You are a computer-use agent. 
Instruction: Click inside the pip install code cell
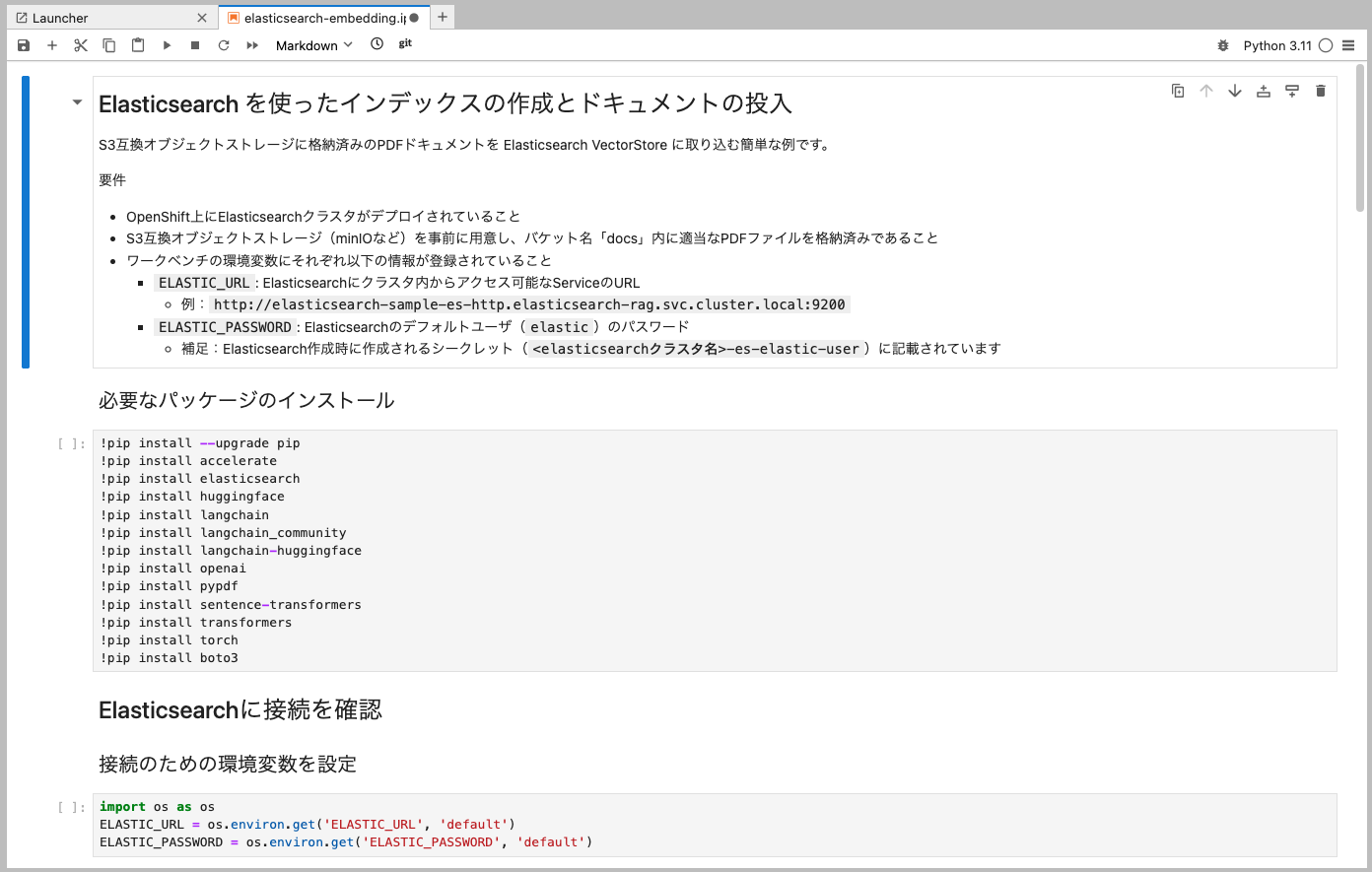pyautogui.click(x=715, y=551)
